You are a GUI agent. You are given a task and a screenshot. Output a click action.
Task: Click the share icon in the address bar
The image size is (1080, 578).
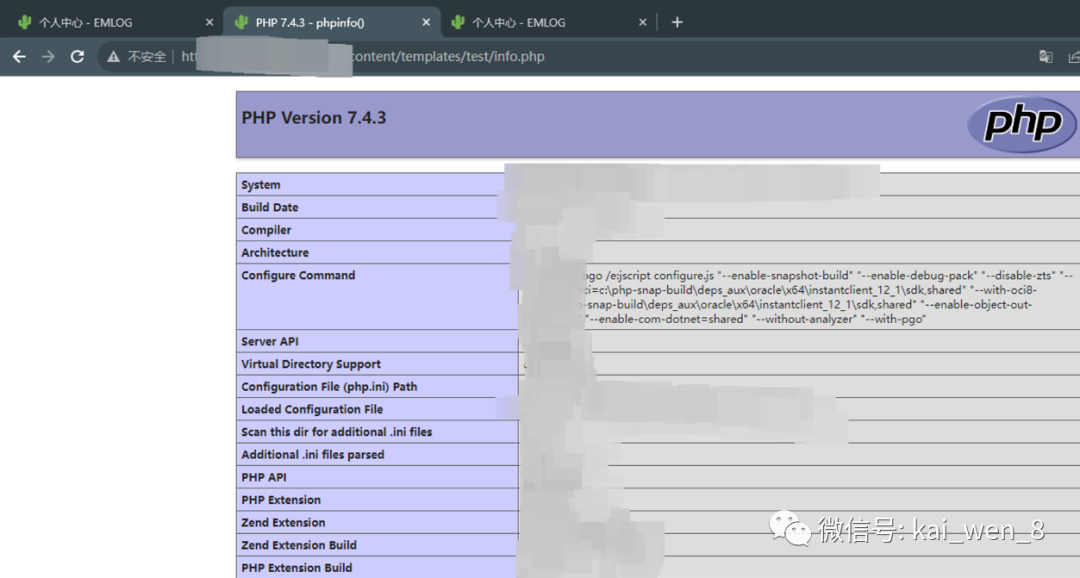(1074, 56)
